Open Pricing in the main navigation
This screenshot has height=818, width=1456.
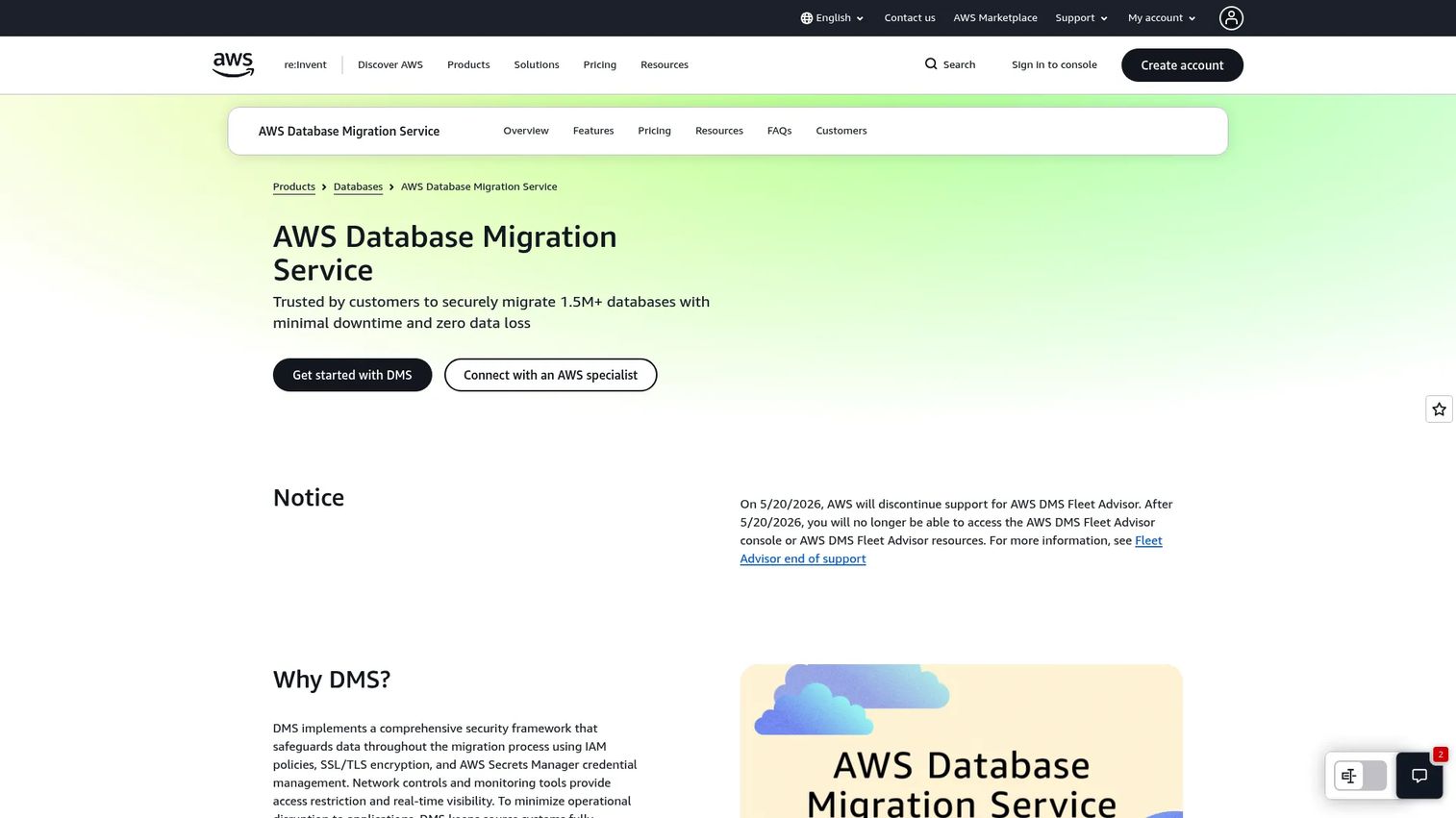coord(599,64)
